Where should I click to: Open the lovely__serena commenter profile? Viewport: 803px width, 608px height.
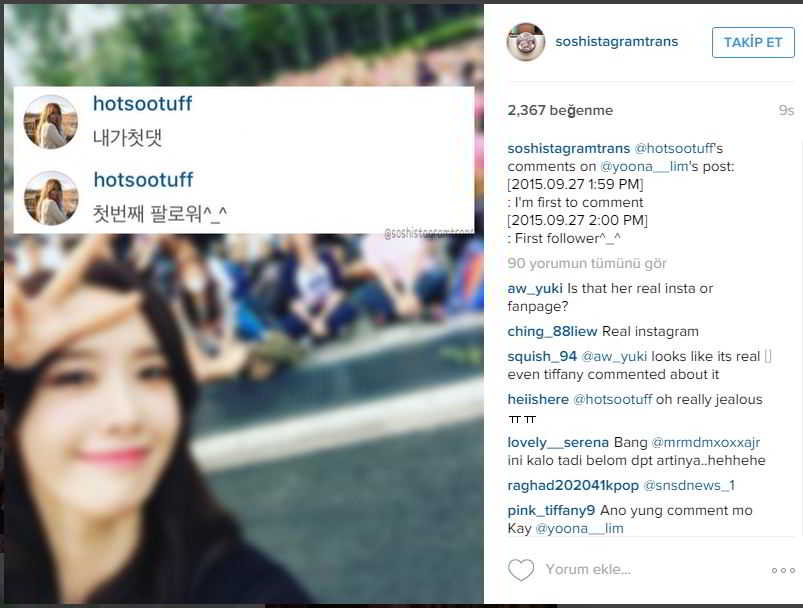pos(558,442)
